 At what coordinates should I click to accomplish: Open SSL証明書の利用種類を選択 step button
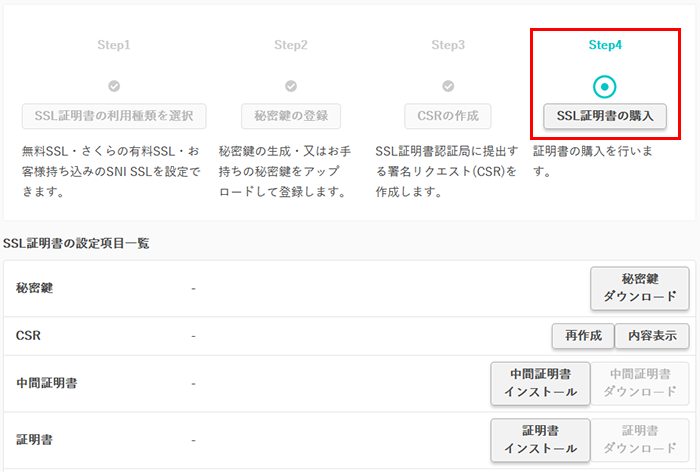[114, 116]
